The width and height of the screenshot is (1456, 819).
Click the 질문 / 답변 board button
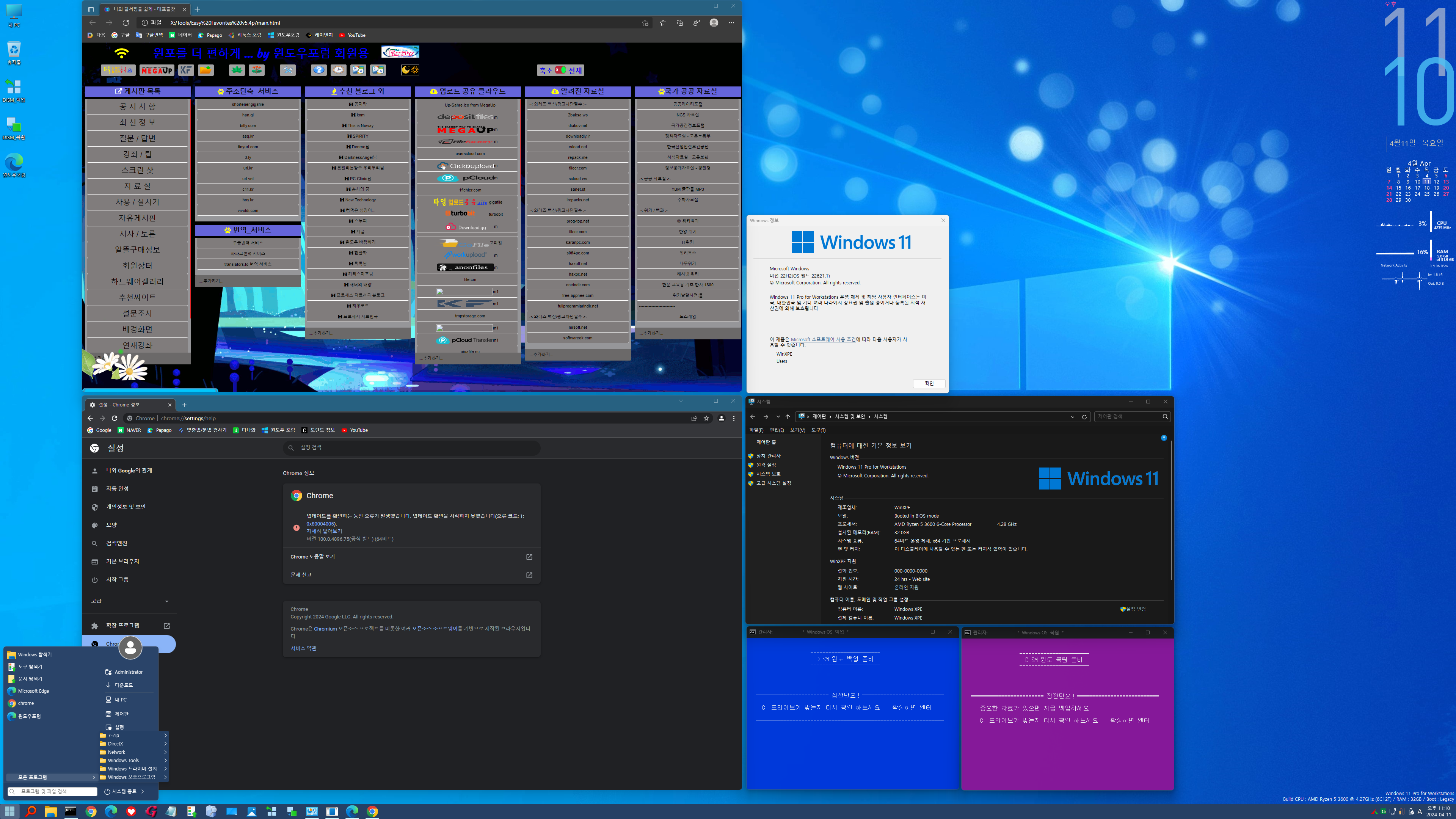pos(137,138)
